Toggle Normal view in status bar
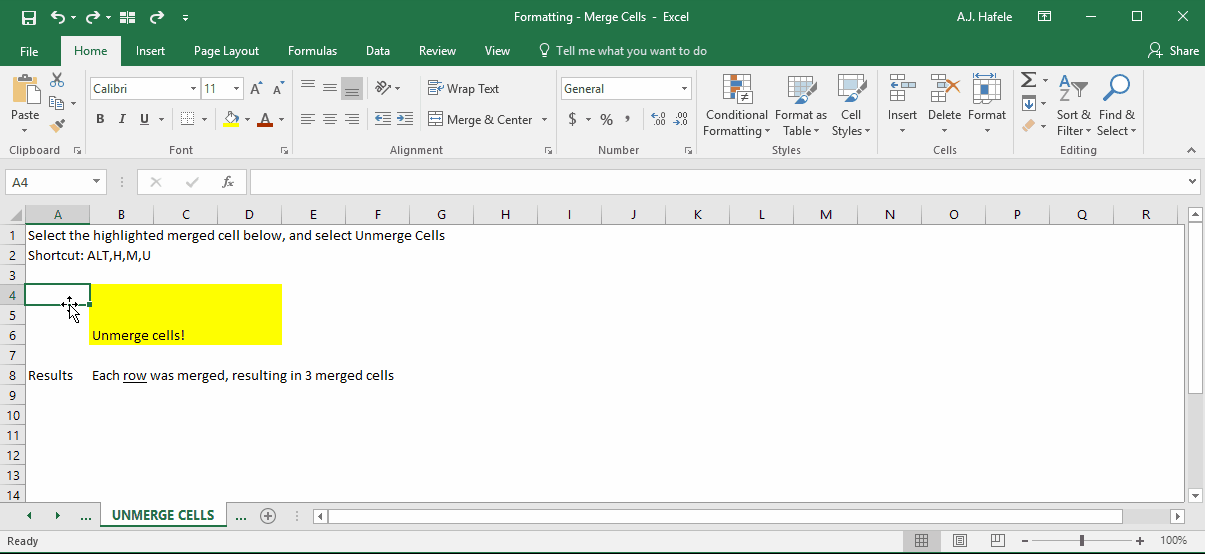1205x554 pixels. [921, 541]
